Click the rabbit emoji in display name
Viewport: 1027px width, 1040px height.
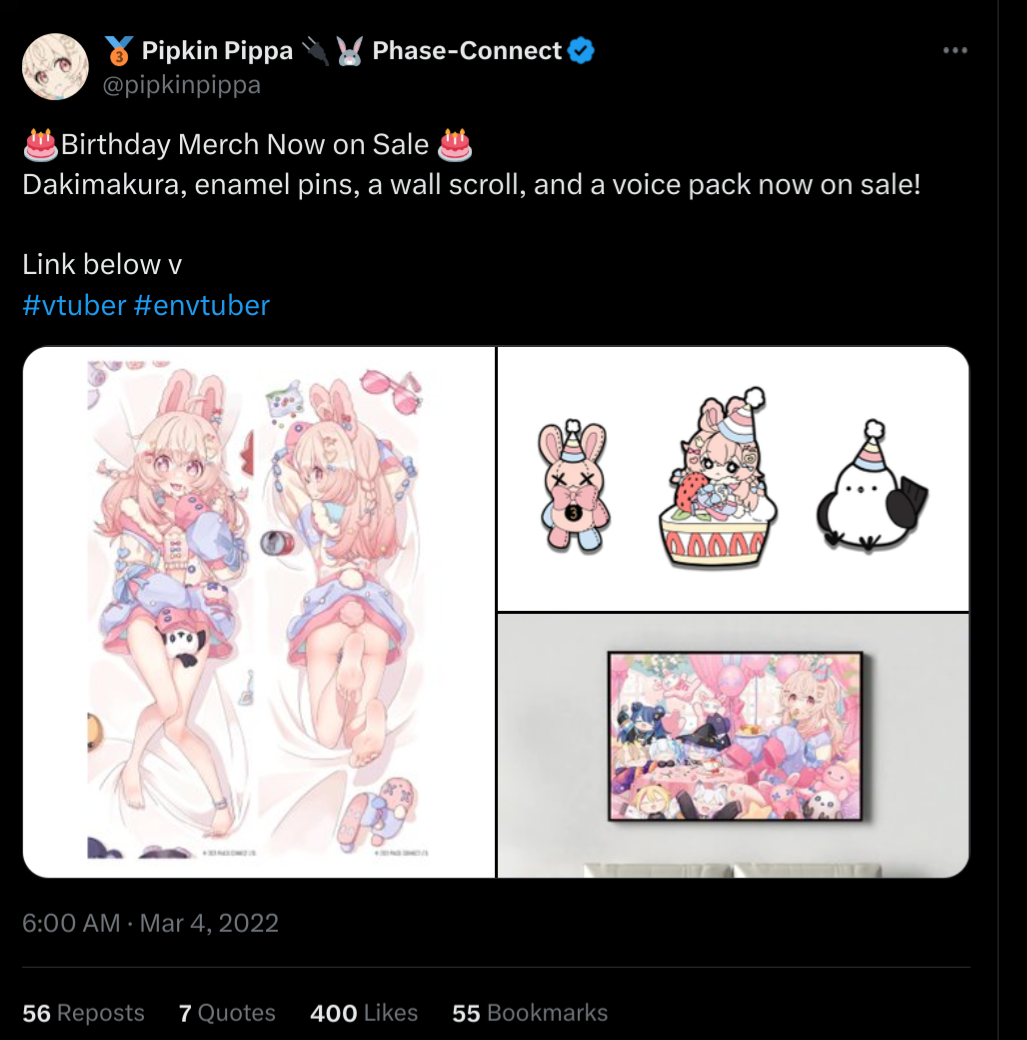pos(350,50)
